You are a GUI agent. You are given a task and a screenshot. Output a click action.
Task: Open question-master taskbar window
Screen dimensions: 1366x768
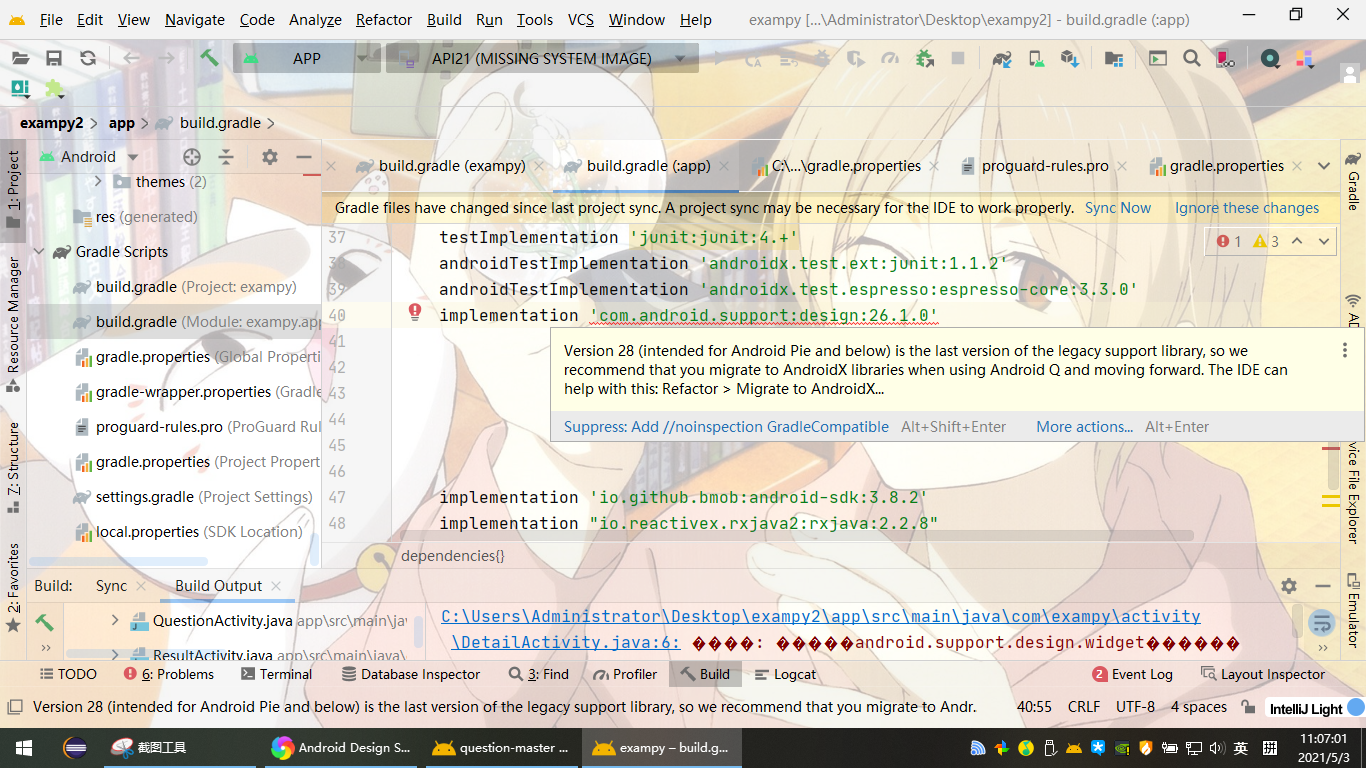coord(500,748)
